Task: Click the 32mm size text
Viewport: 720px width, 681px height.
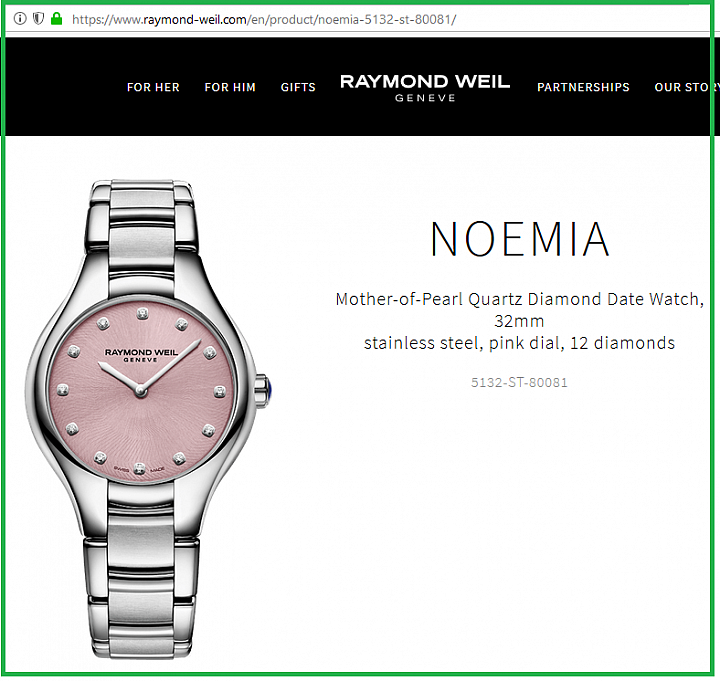Action: [519, 321]
